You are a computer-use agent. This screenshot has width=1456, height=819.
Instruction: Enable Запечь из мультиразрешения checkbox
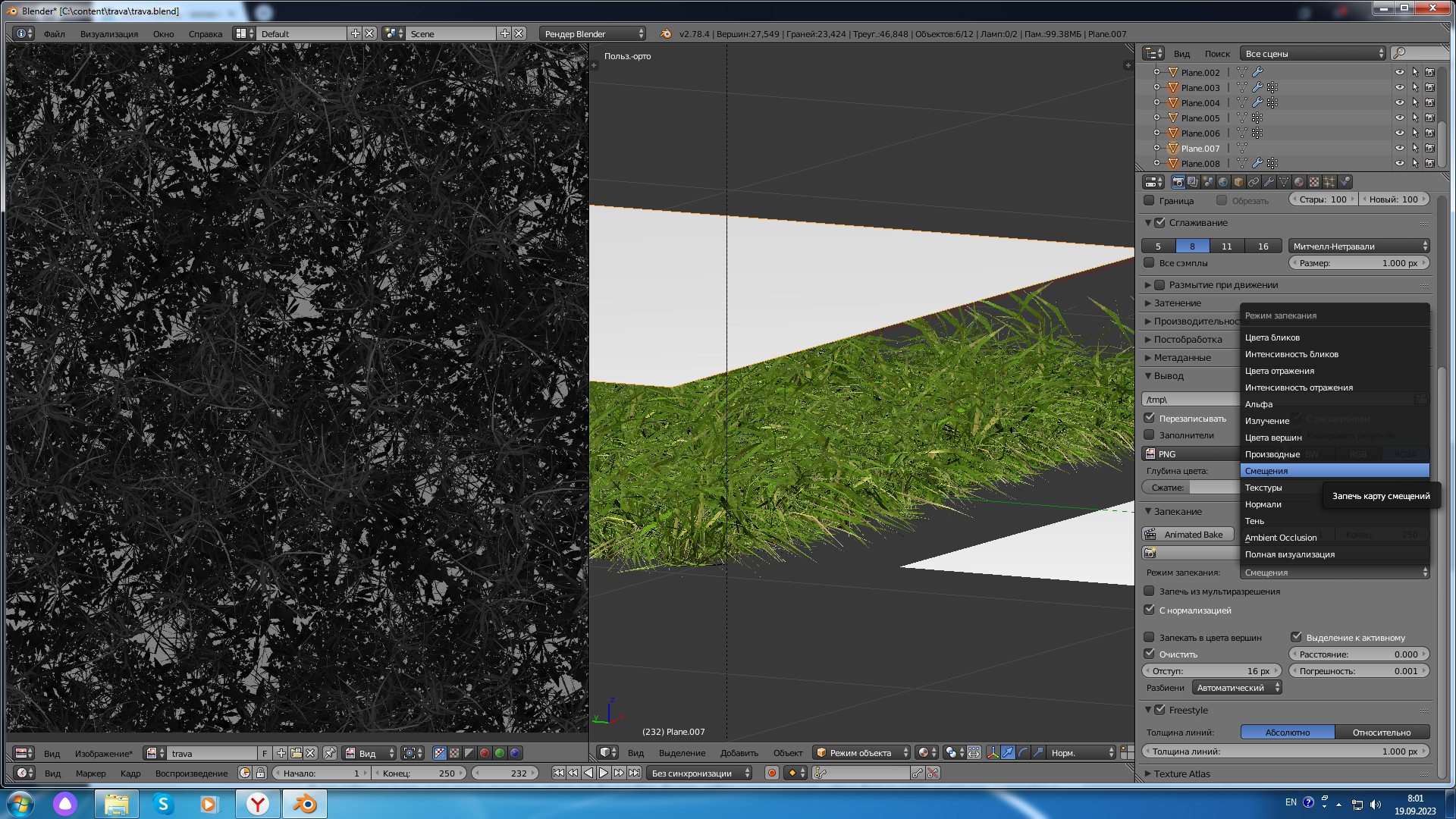click(1149, 591)
